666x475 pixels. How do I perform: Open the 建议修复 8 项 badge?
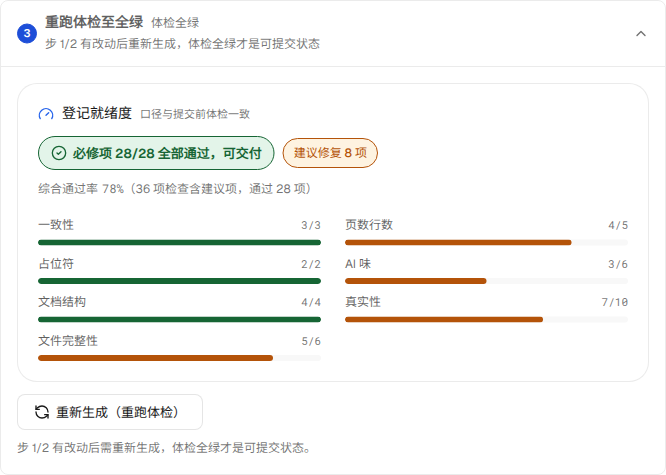click(330, 153)
